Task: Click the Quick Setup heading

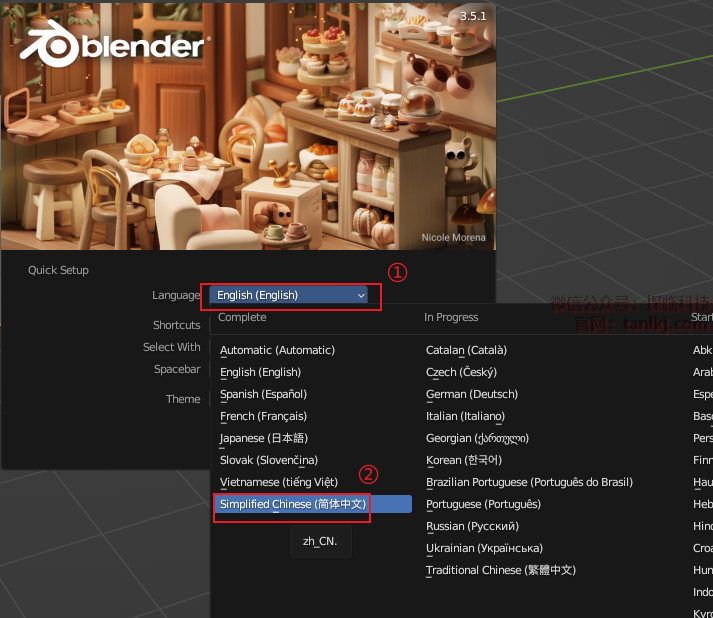Action: click(58, 270)
